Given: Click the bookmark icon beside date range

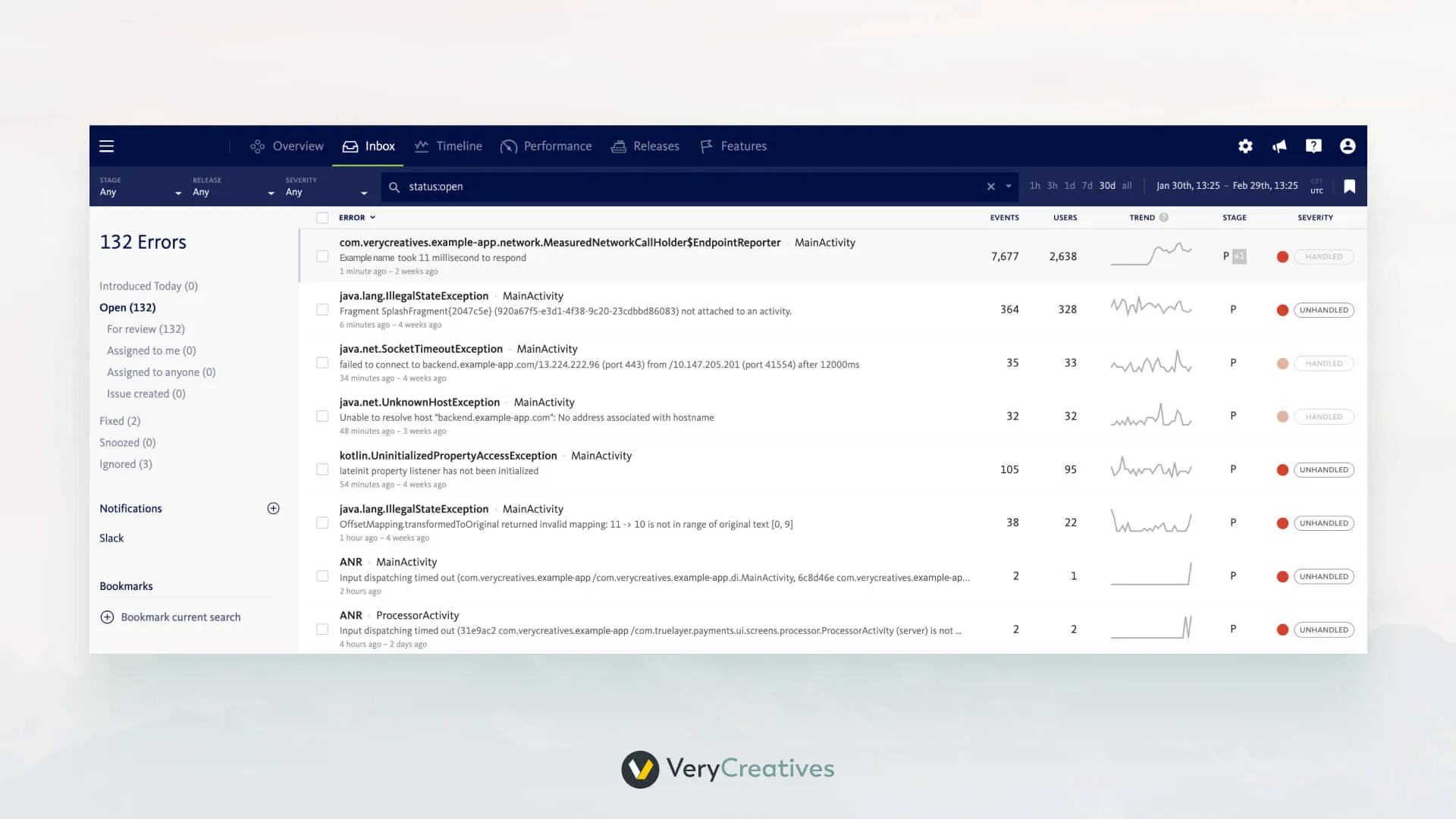Looking at the screenshot, I should (1349, 187).
